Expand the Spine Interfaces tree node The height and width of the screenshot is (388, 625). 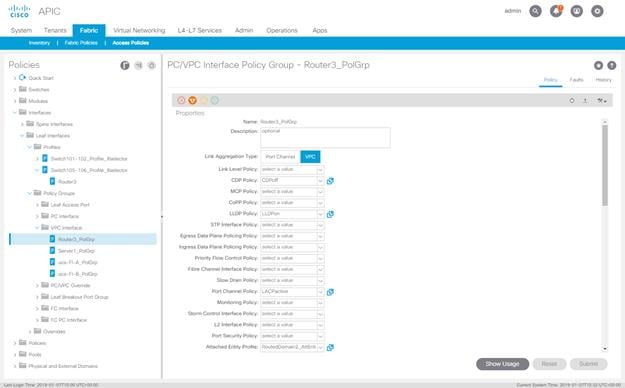(x=22, y=124)
